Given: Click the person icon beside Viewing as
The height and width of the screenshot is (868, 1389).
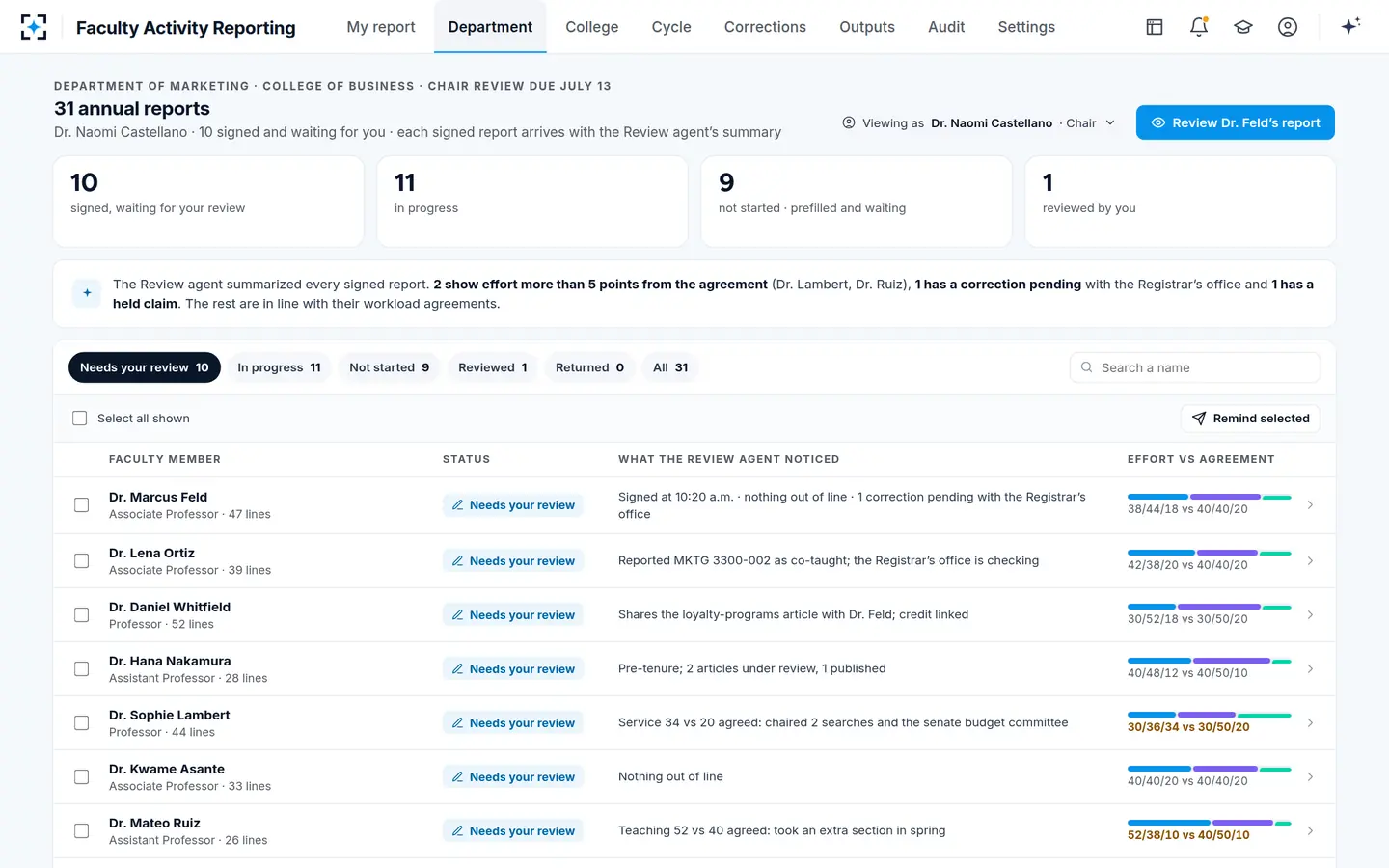Looking at the screenshot, I should 849,122.
